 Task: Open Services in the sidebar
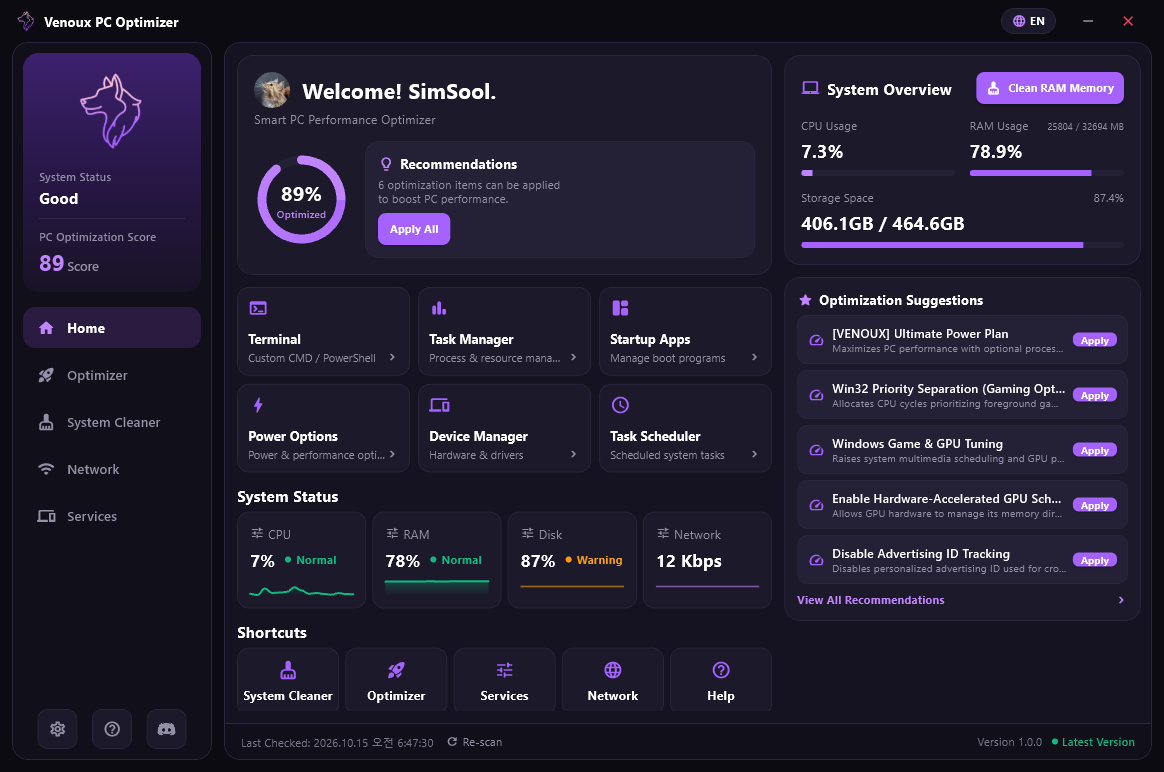(x=112, y=516)
